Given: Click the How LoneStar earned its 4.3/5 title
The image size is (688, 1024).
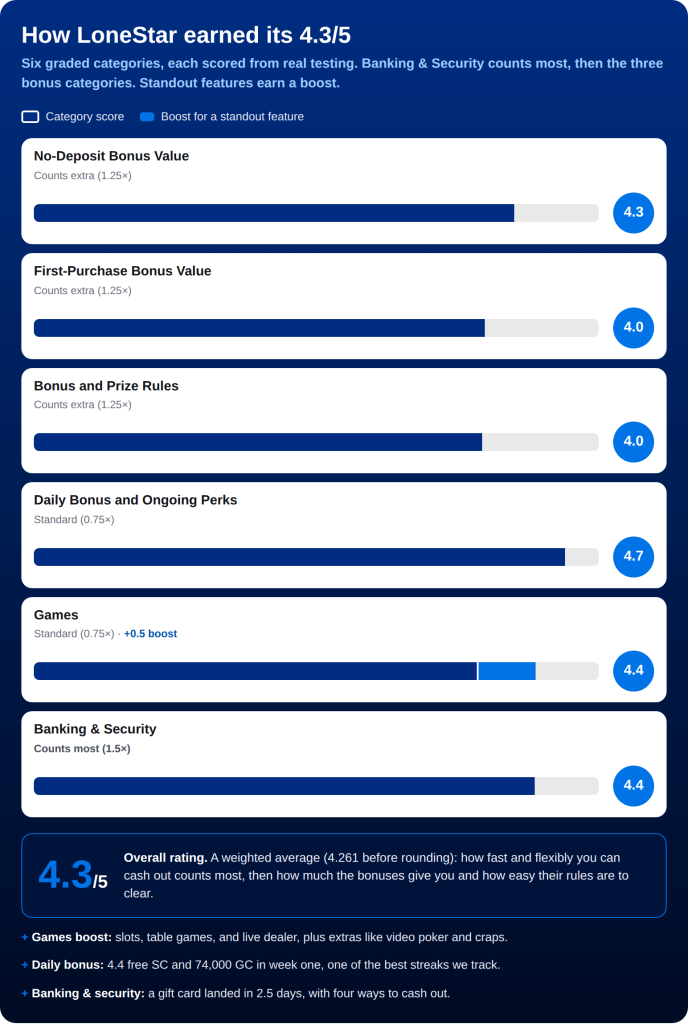Looking at the screenshot, I should coord(186,35).
